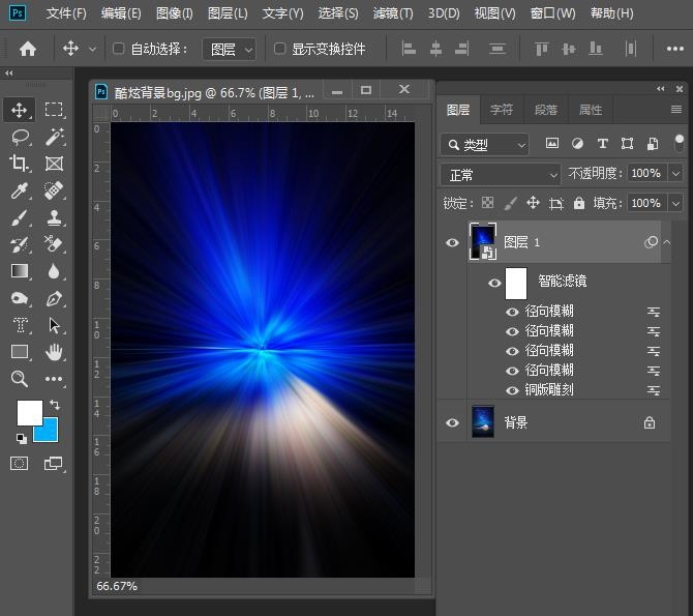Select the Magic Wand tool
Screen dimensions: 693x616
[x=54, y=137]
